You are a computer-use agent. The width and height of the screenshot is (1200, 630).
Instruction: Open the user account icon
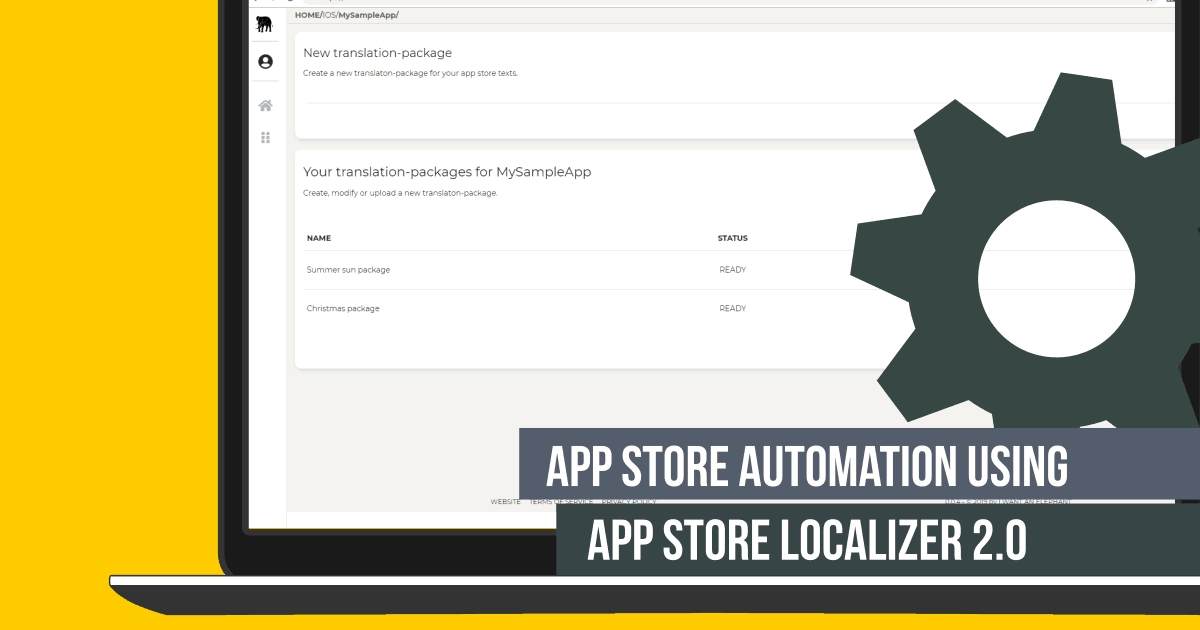click(265, 62)
